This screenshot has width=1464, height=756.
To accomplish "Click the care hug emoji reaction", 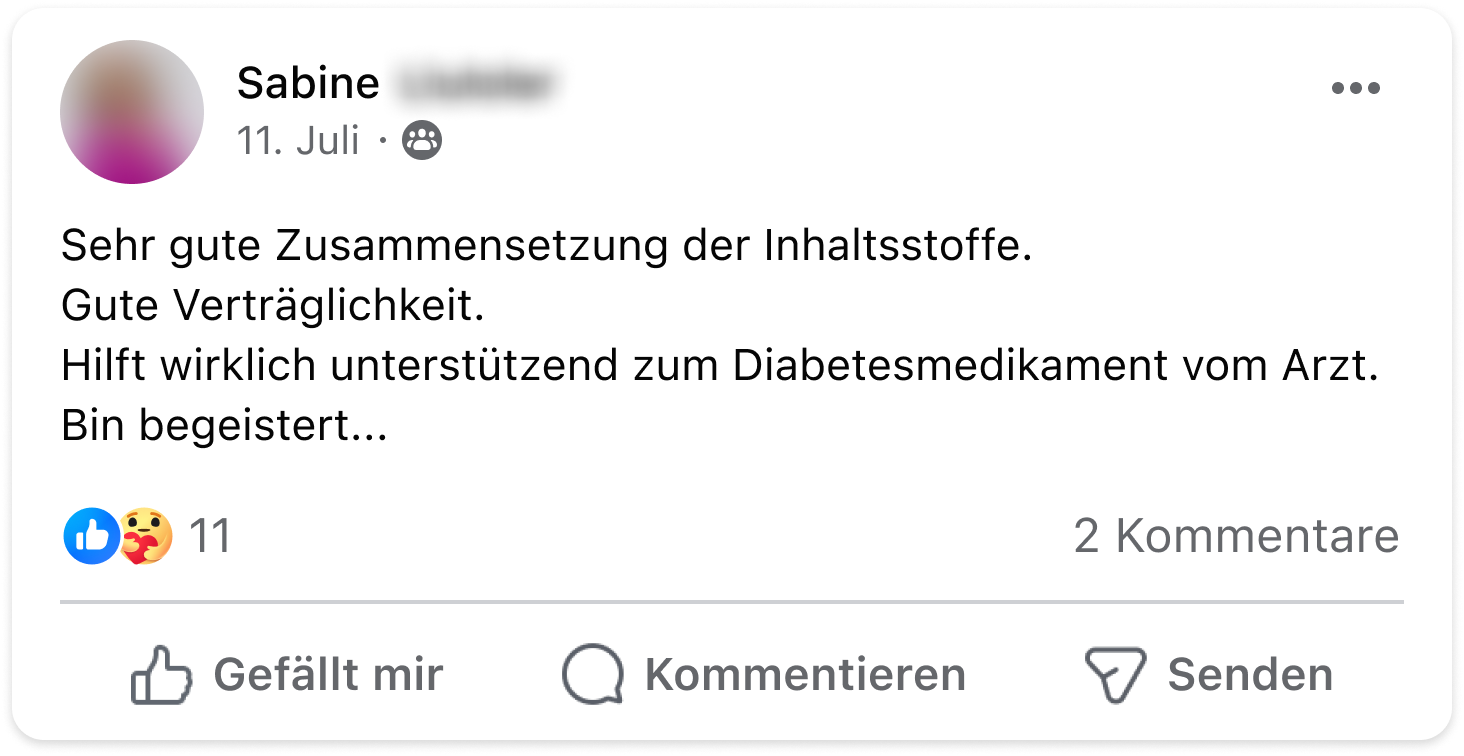I will coord(146,536).
